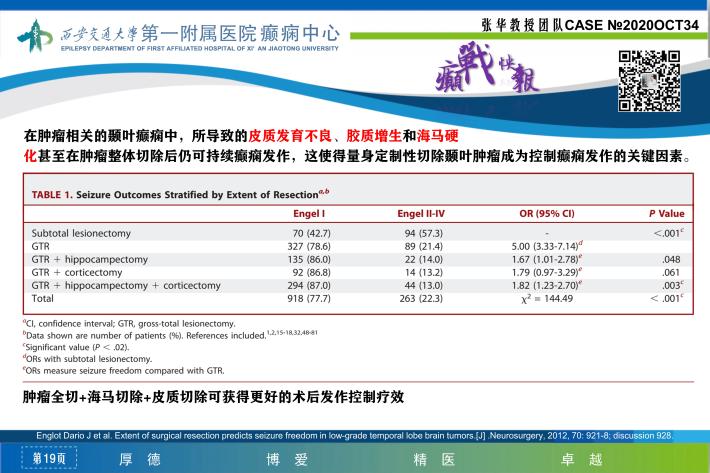
Task: Click cell value '22 (14.0)'
Action: [x=424, y=260]
